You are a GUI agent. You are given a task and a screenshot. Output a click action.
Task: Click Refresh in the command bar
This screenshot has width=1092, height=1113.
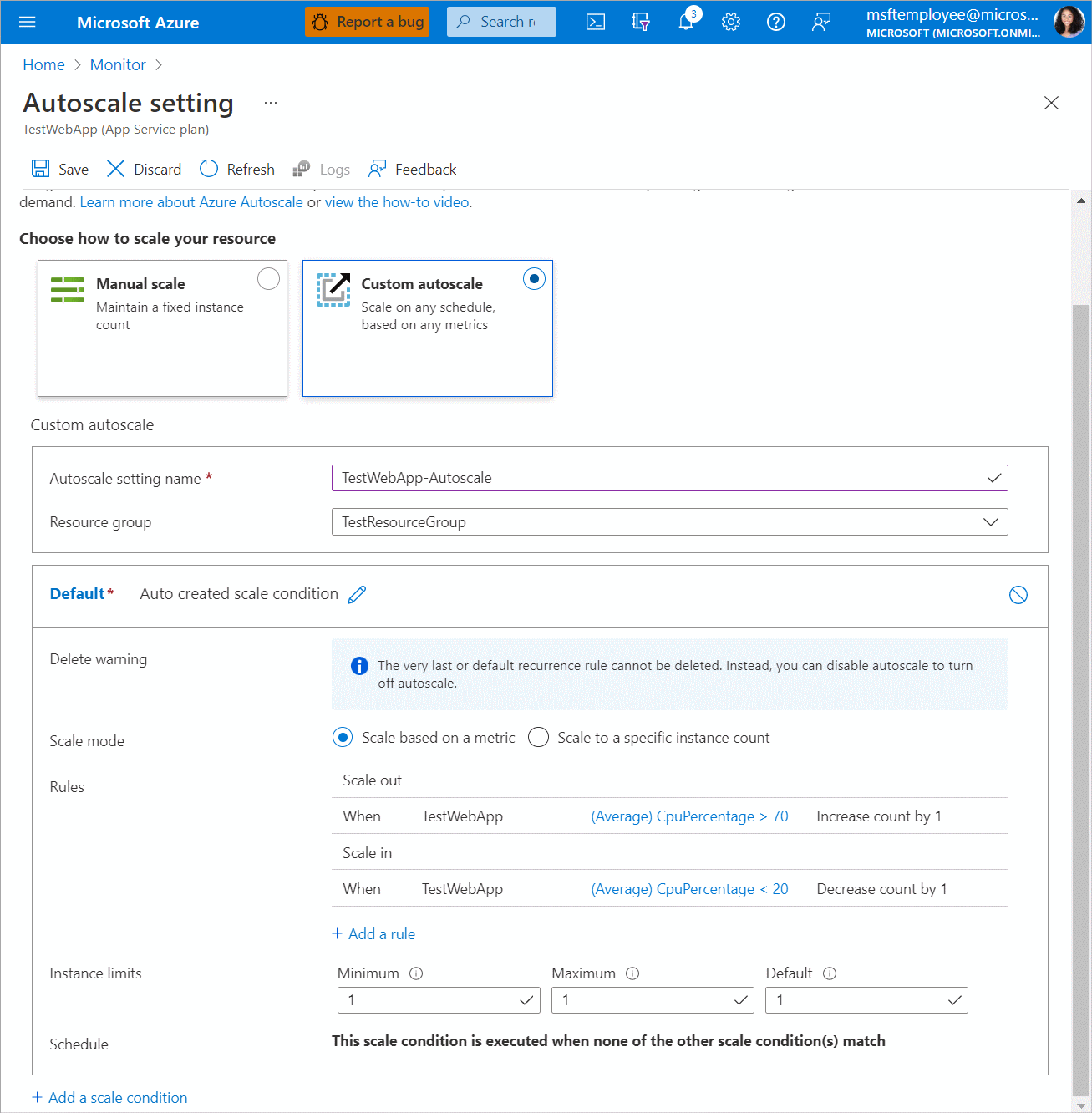tap(237, 170)
